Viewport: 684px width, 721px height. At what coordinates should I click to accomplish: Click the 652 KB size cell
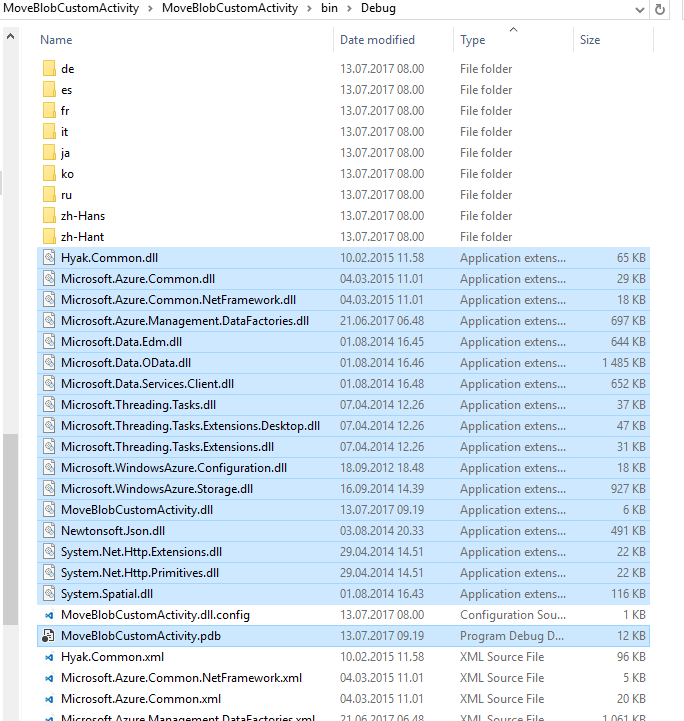point(628,384)
